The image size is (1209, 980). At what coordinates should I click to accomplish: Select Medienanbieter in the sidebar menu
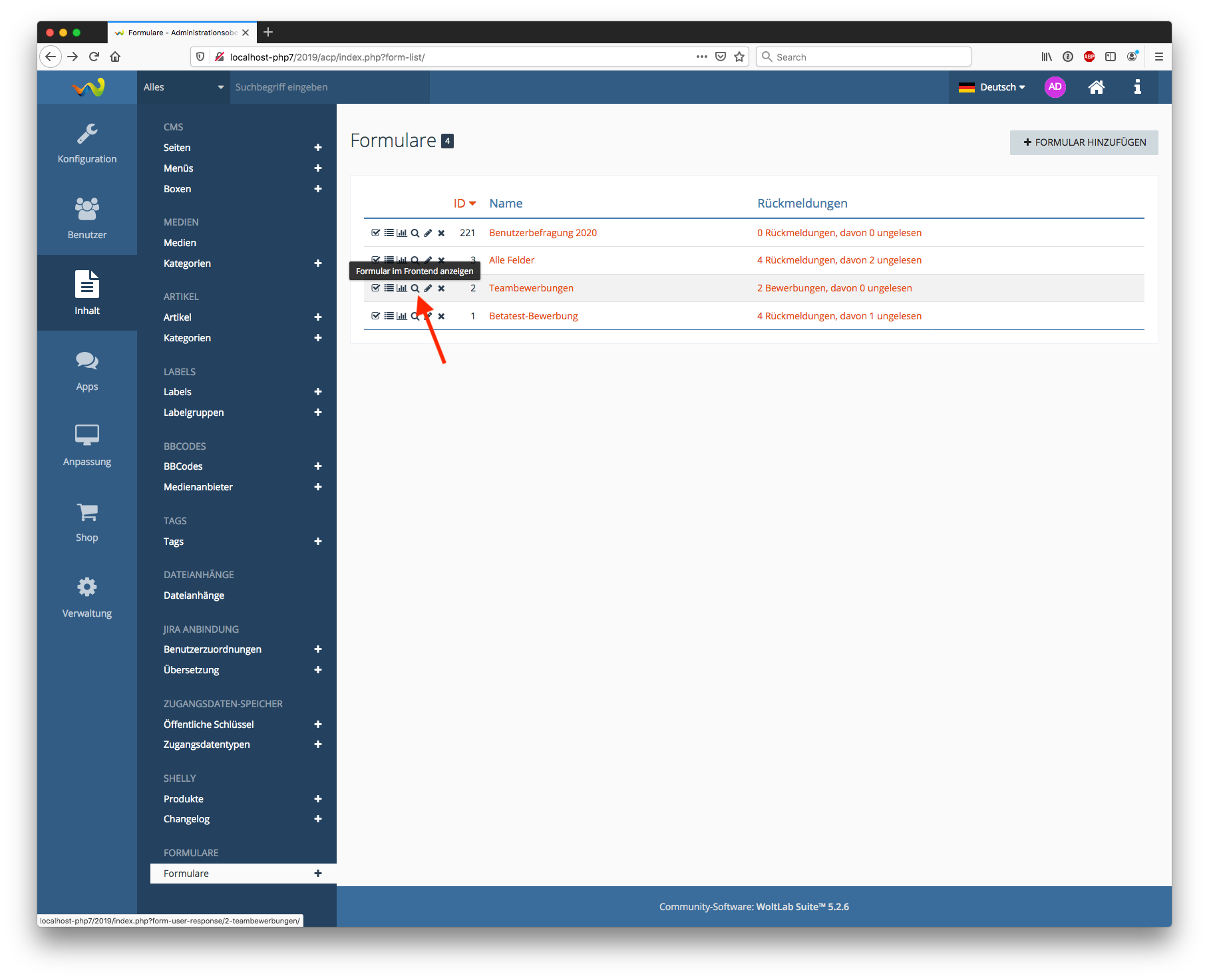tap(198, 487)
